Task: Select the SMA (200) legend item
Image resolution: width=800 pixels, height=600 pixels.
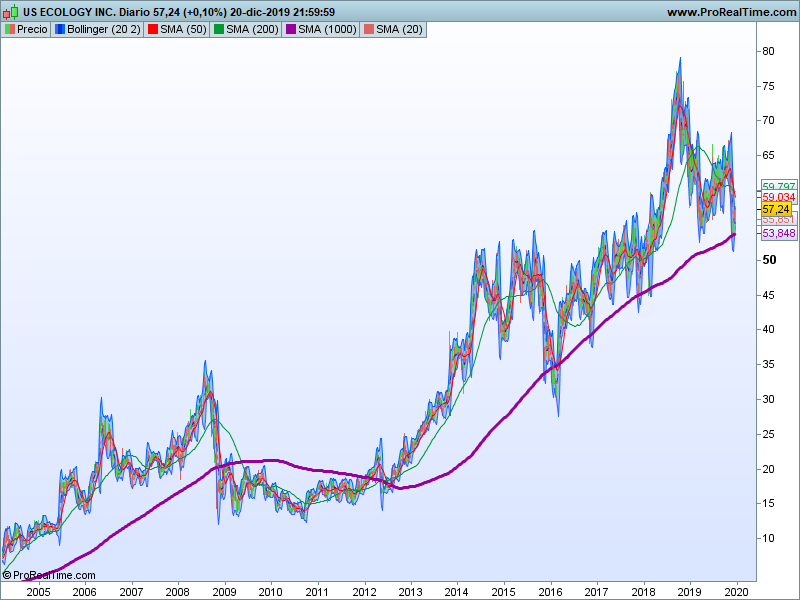Action: click(246, 30)
